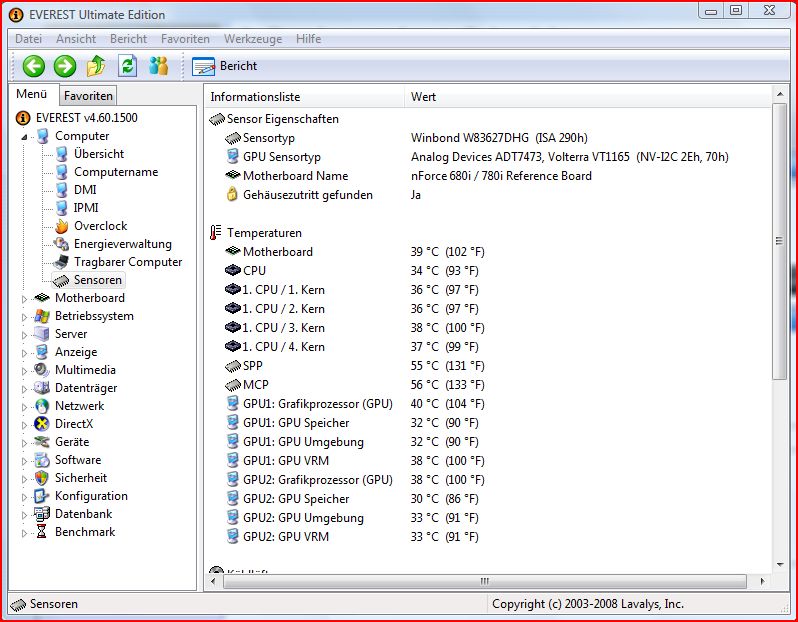Image resolution: width=798 pixels, height=622 pixels.
Task: Open the Werkzeuge menu
Action: tap(252, 39)
